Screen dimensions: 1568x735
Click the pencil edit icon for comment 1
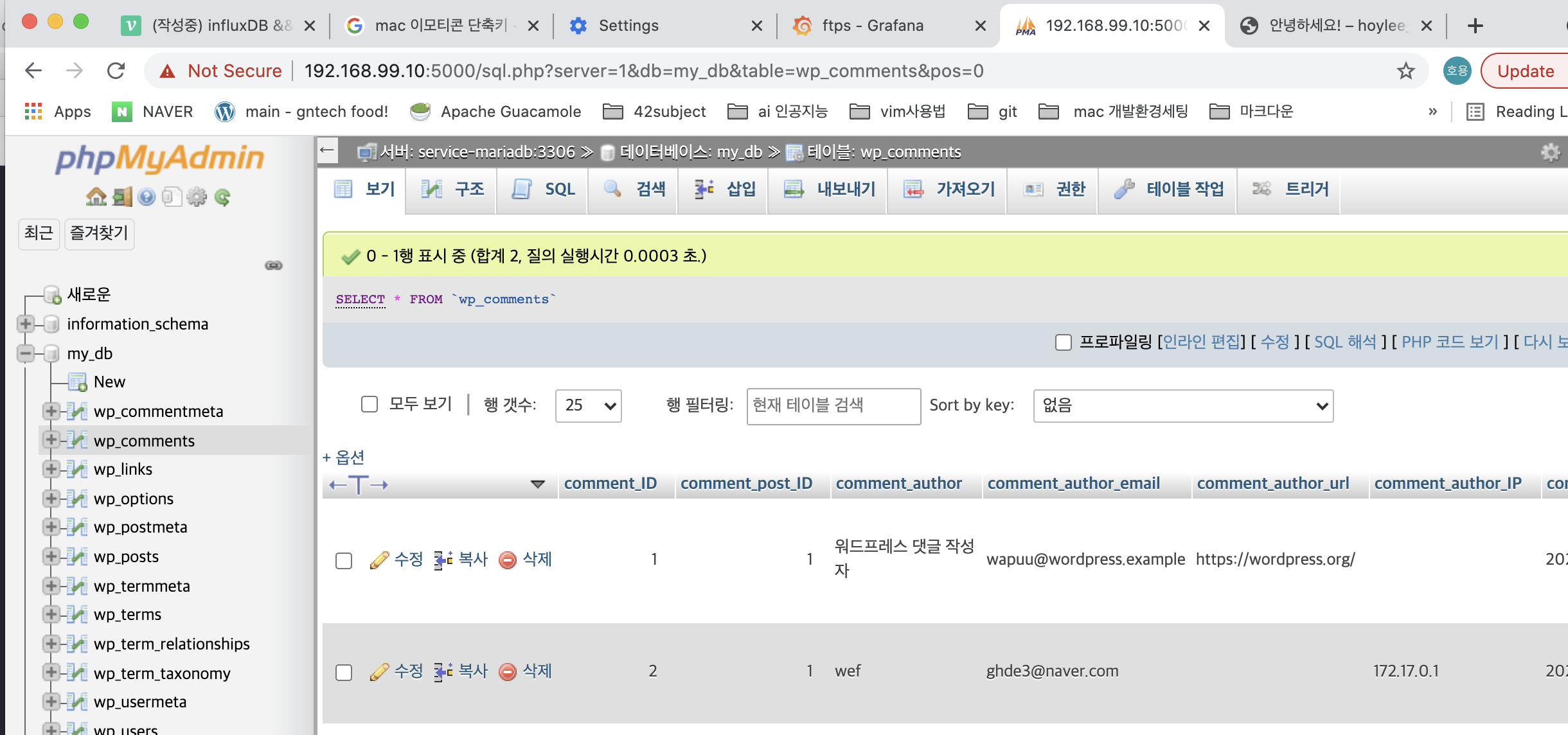pyautogui.click(x=379, y=560)
